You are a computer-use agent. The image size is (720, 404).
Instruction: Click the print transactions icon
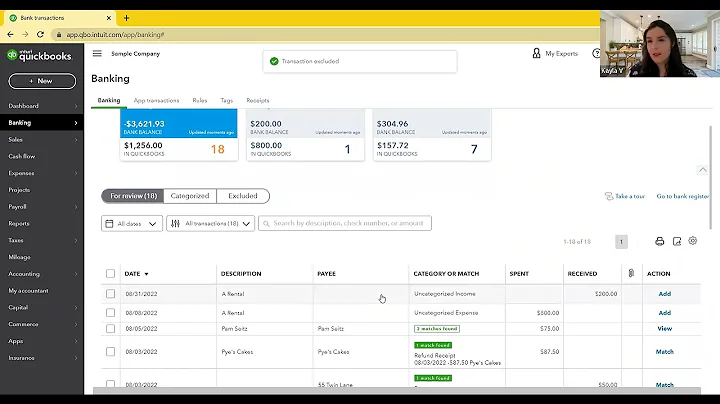[659, 241]
